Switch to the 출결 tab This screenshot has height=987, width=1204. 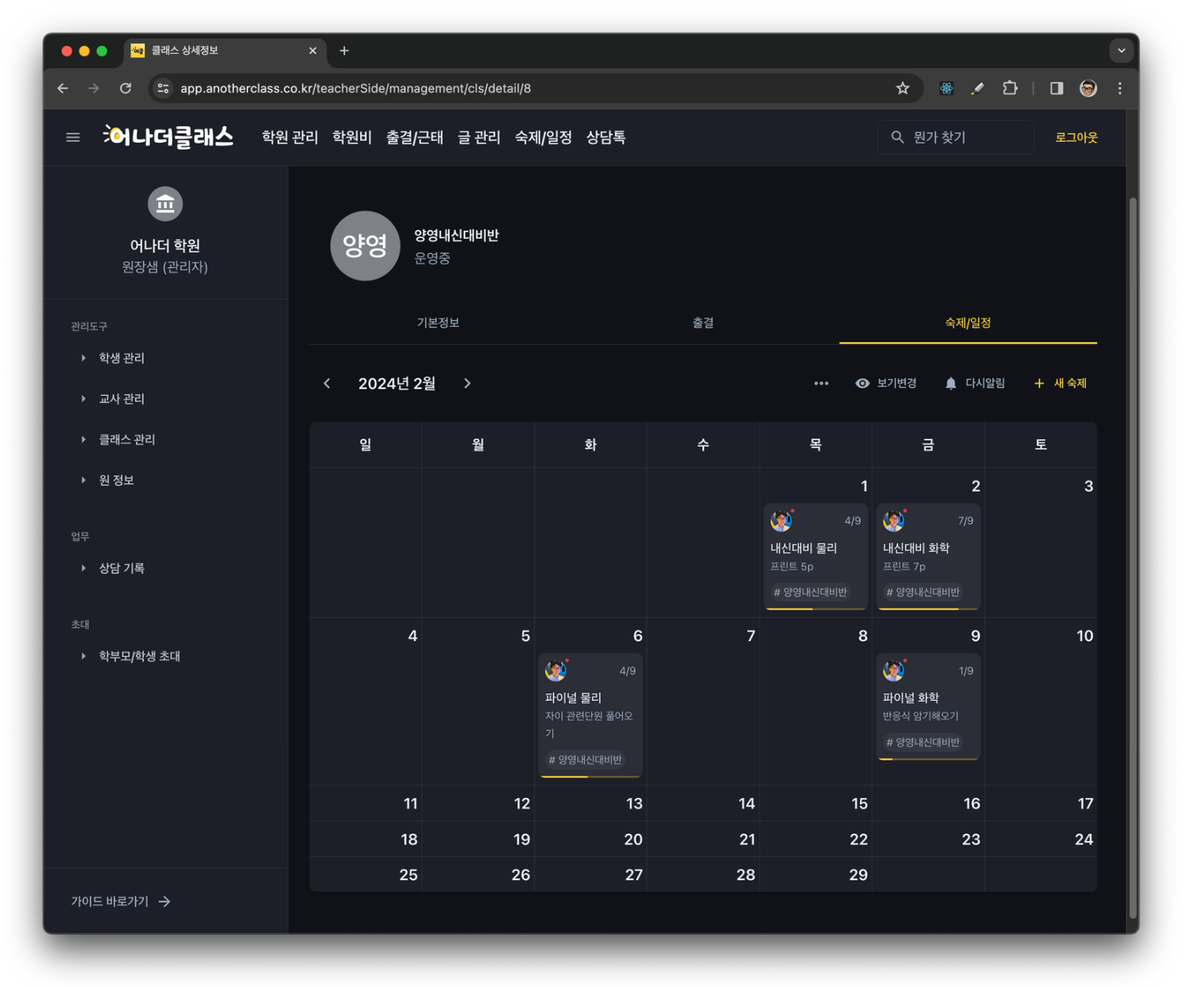click(x=703, y=323)
